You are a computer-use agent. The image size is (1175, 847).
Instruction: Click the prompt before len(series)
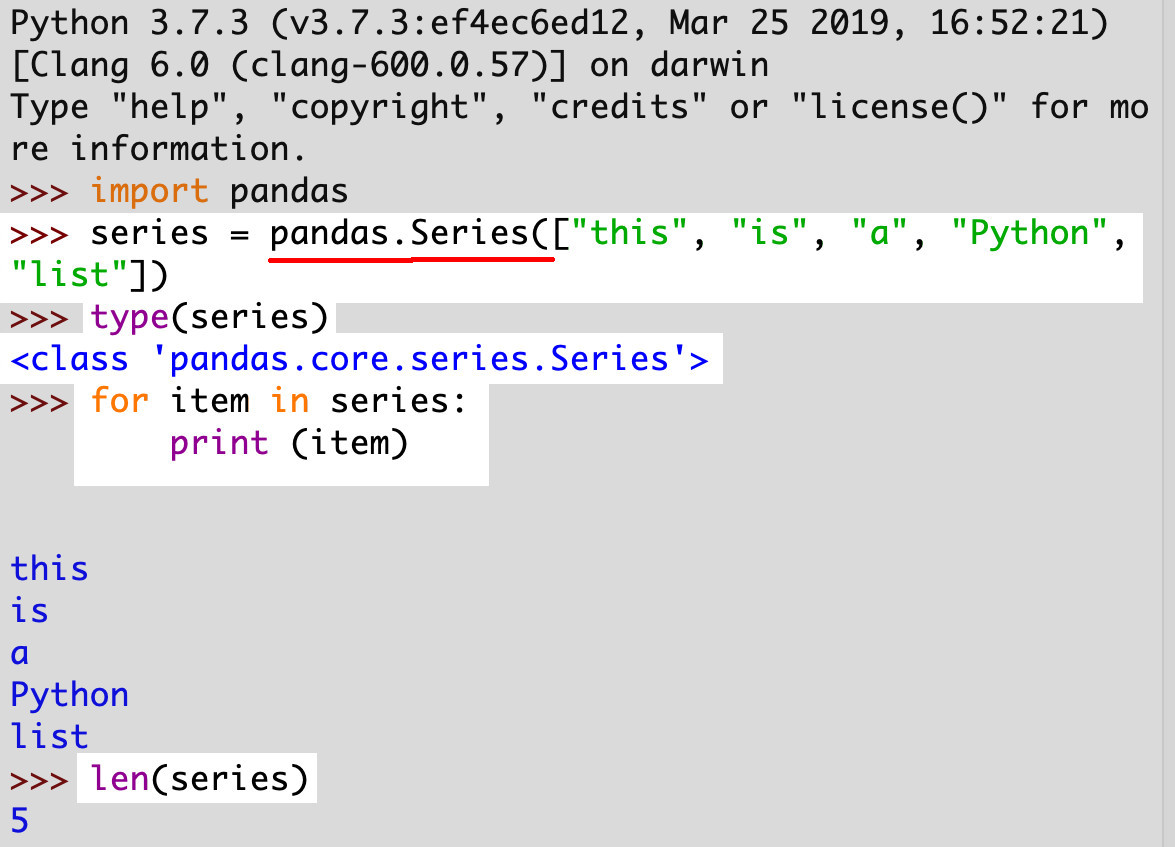pos(39,780)
